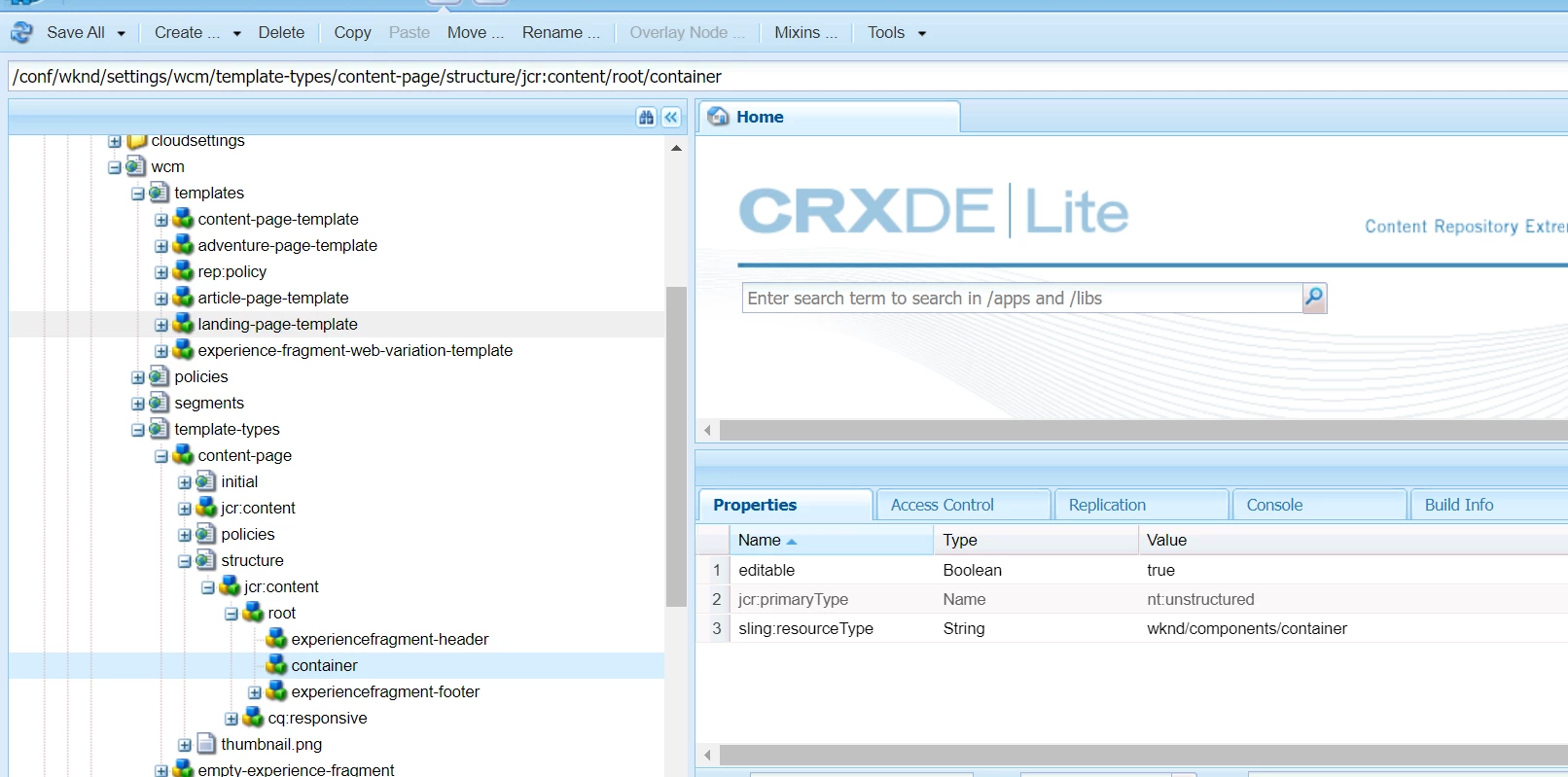This screenshot has height=777, width=1568.
Task: Collapse the template-types node
Action: pyautogui.click(x=138, y=430)
